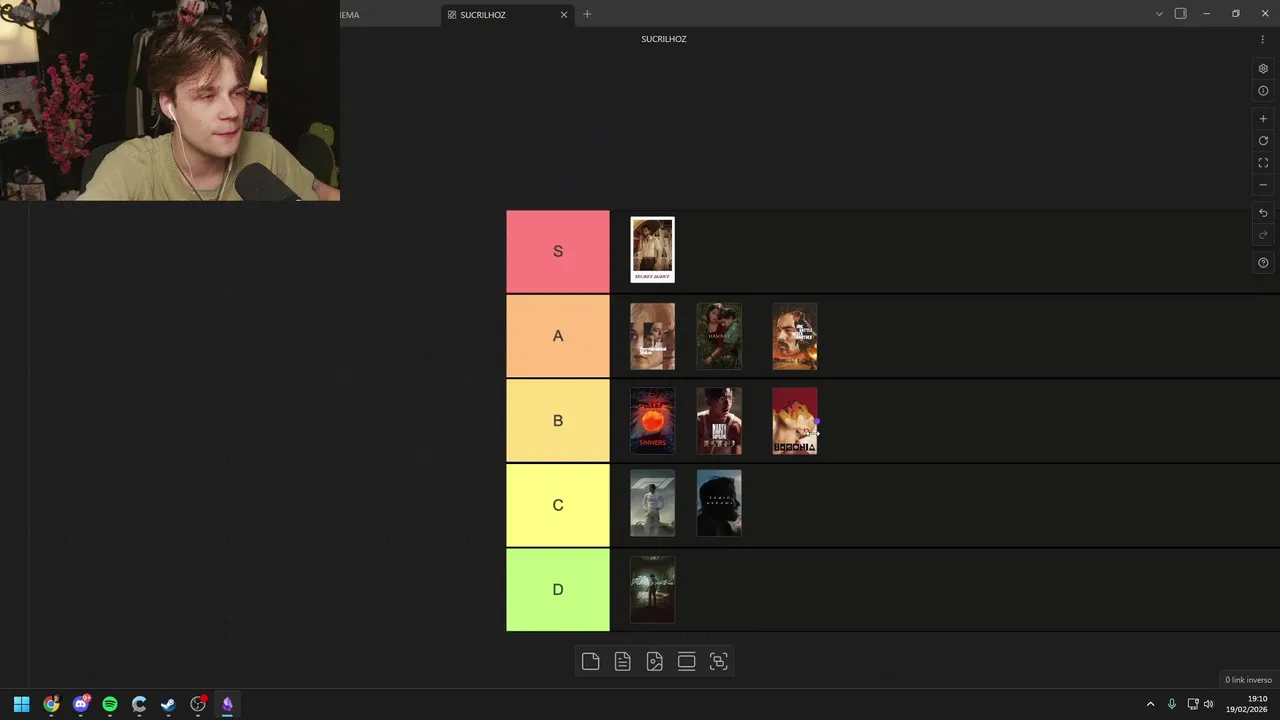The image size is (1280, 720).
Task: Click the create group icon
Action: (x=686, y=661)
